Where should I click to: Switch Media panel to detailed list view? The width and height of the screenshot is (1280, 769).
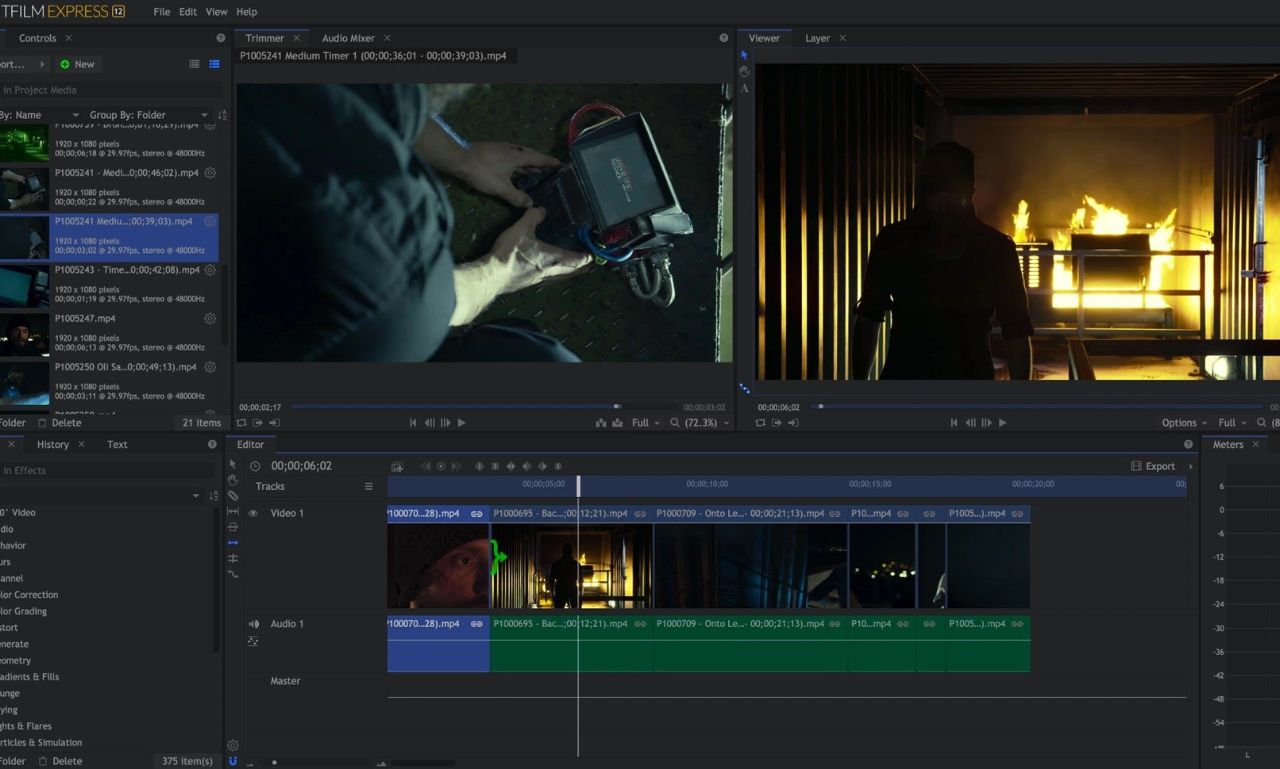click(214, 64)
